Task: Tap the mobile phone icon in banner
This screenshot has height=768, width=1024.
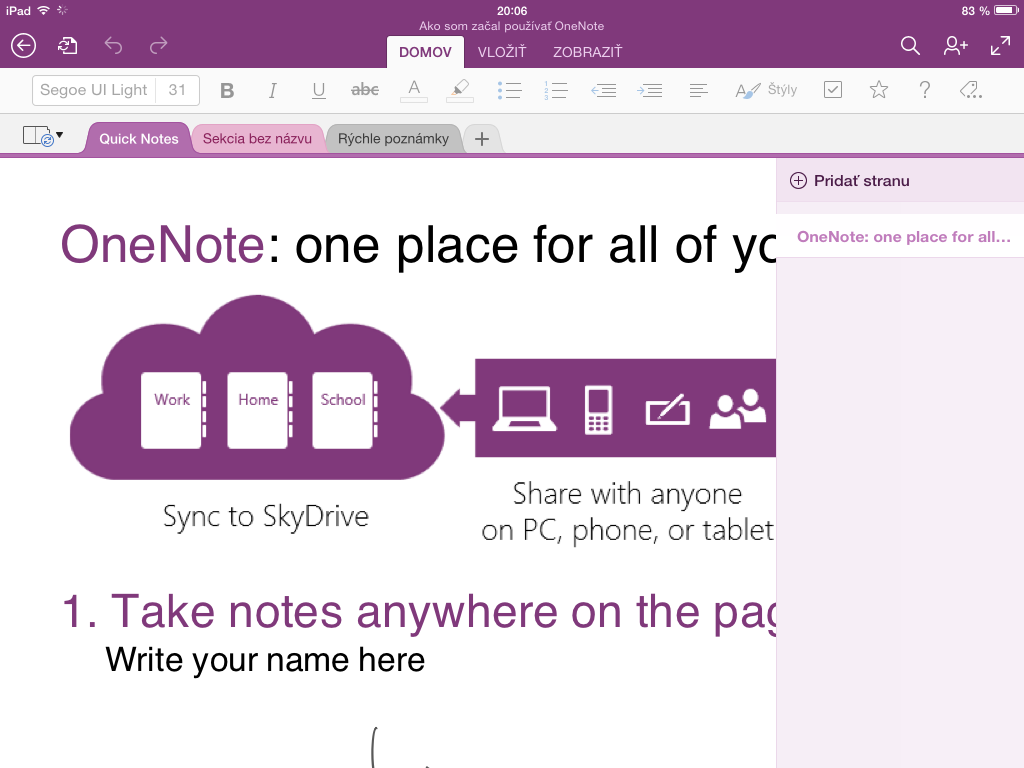Action: point(598,409)
